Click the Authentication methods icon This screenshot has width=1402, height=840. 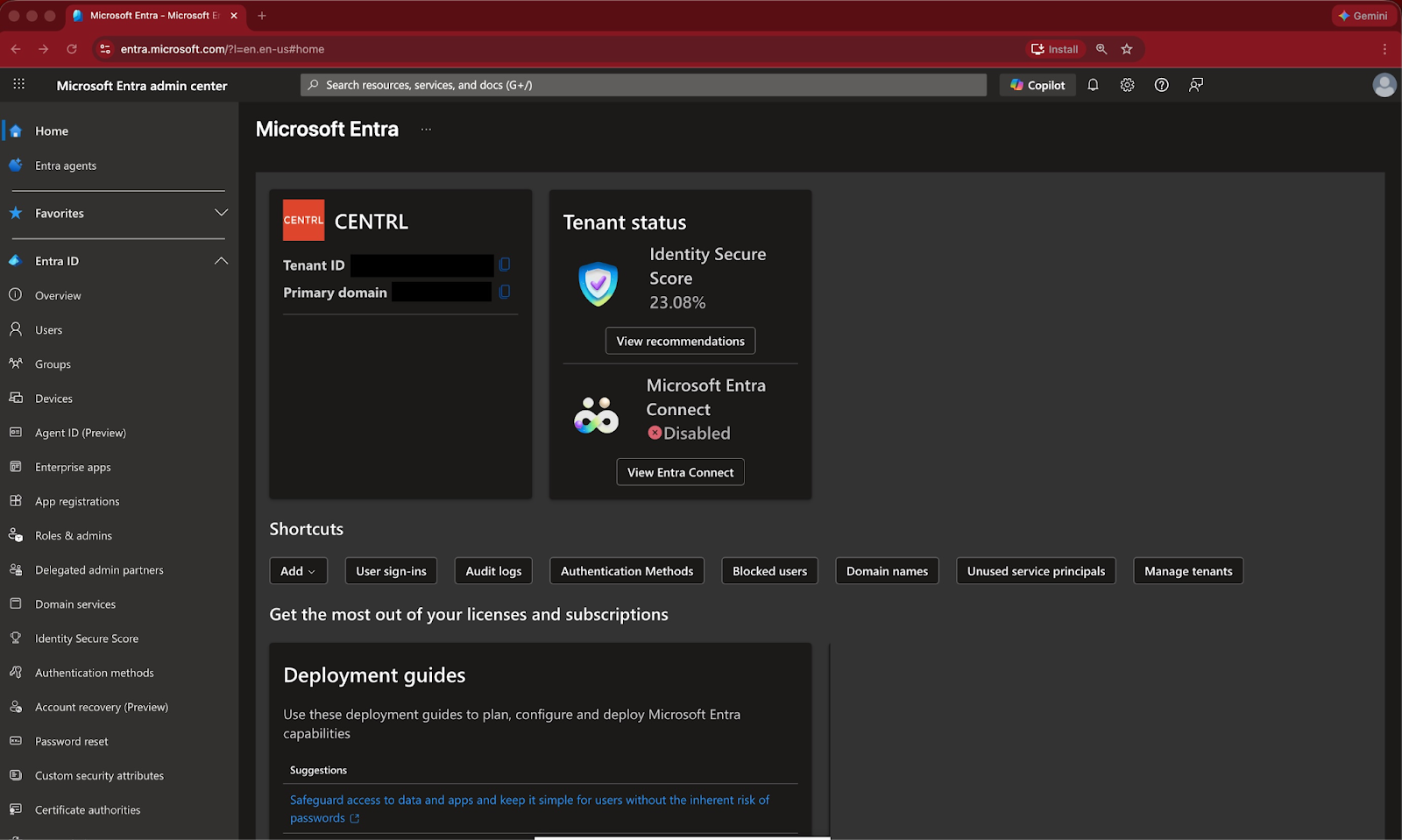pyautogui.click(x=16, y=673)
